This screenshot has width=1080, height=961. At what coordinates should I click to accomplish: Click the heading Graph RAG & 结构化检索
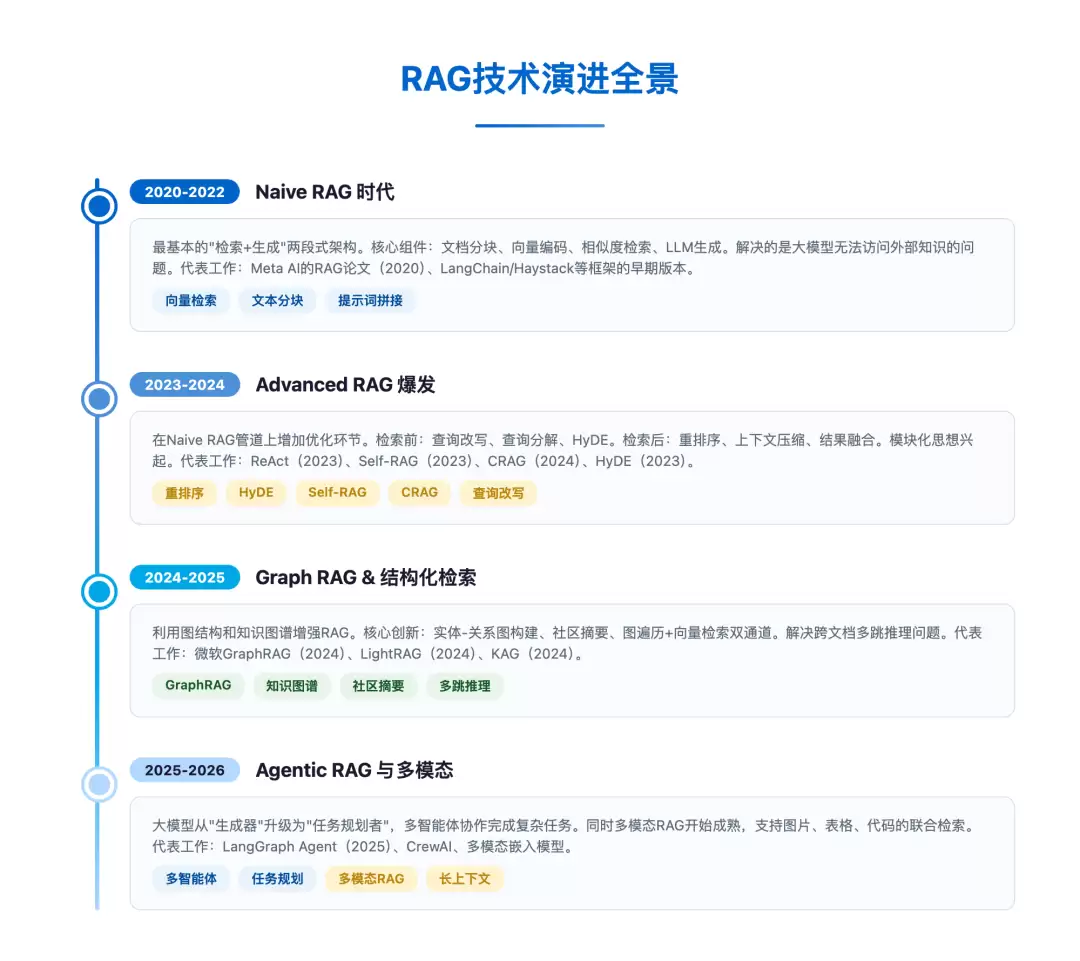pyautogui.click(x=366, y=577)
